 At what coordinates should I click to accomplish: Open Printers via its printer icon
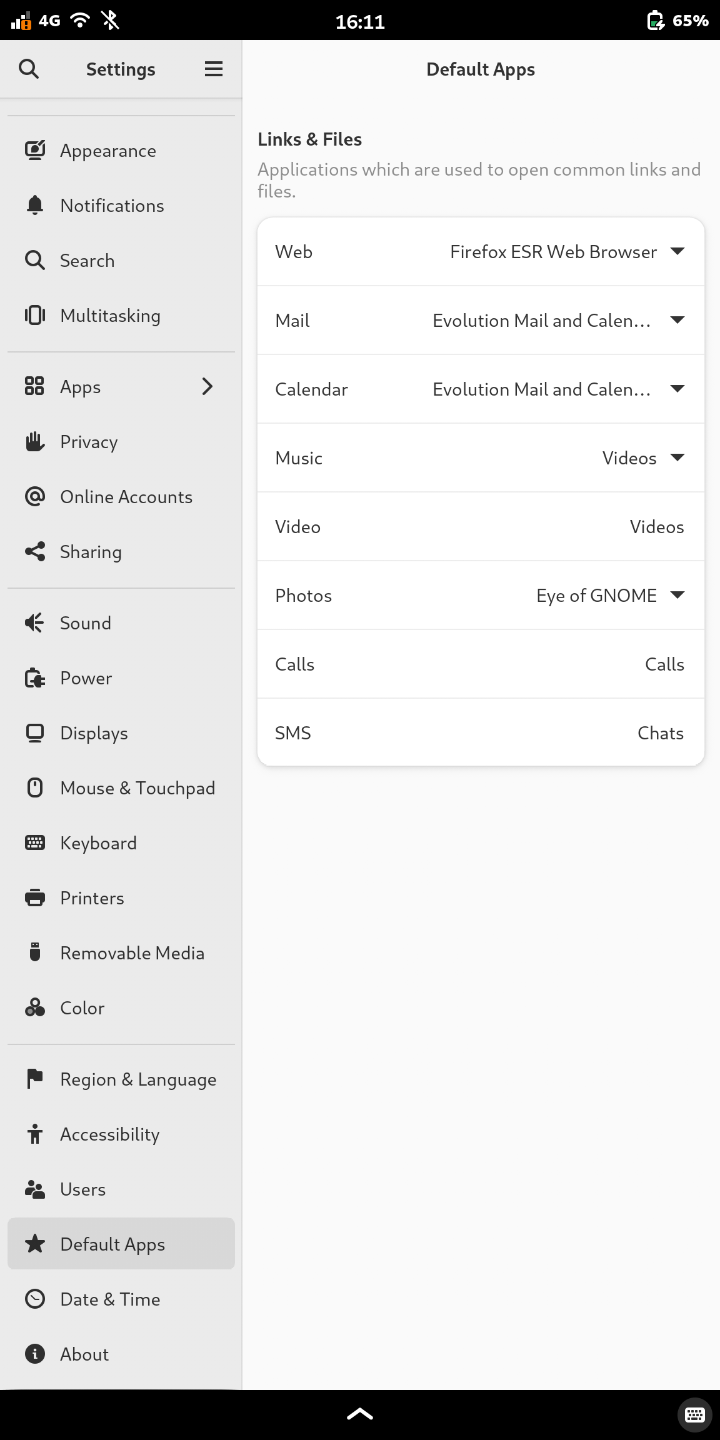35,898
